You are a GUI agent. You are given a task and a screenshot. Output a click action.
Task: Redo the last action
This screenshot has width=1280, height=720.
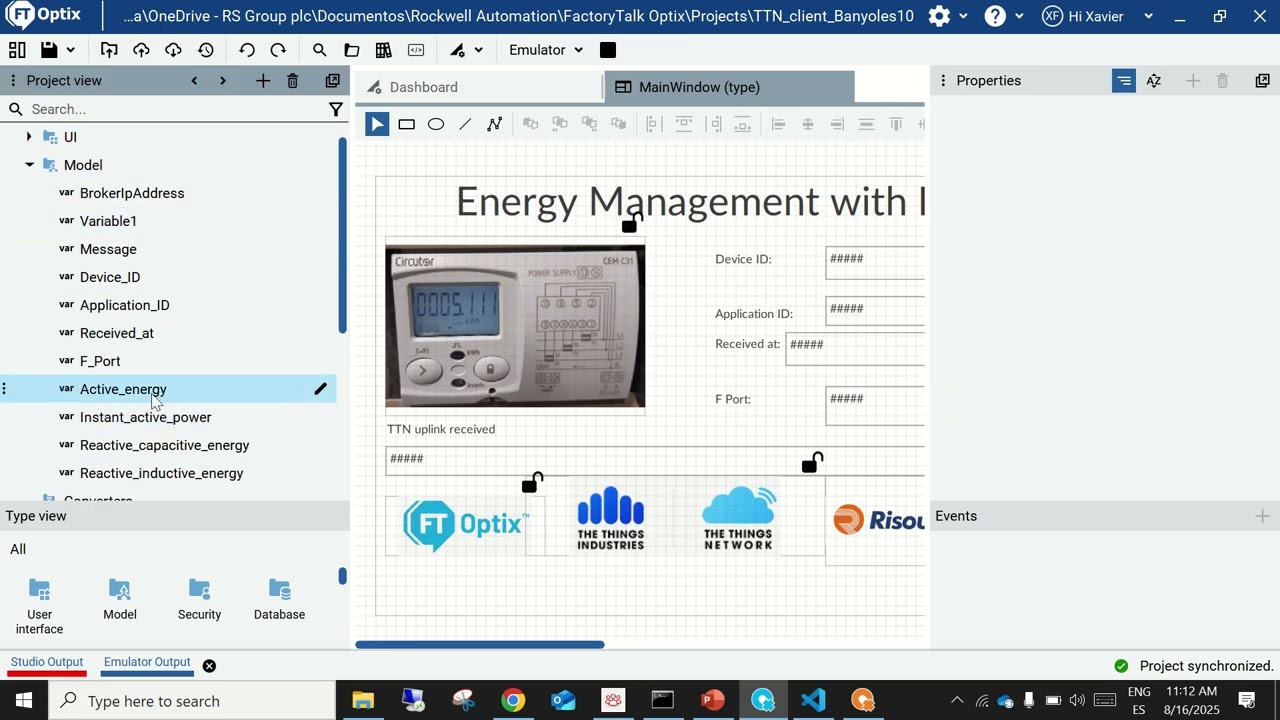(x=278, y=50)
